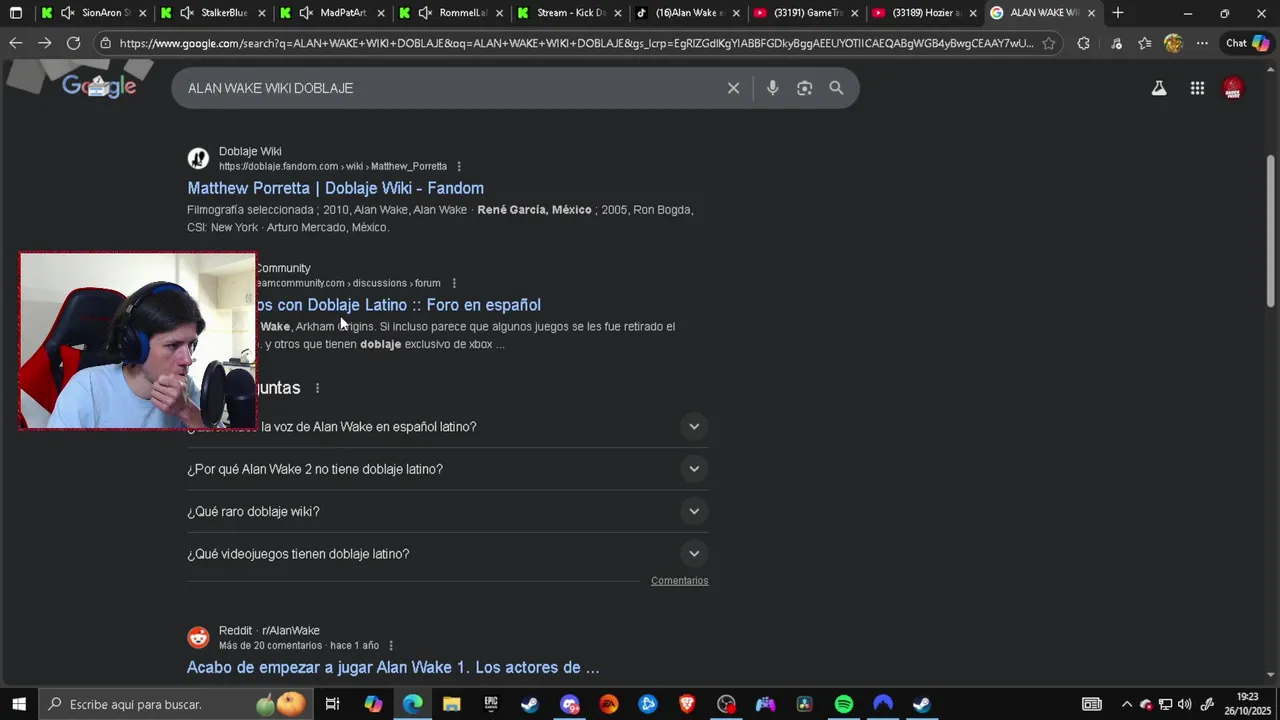
Task: Open "Matthew Porretta | Doblaje Wiki - Fandom" link
Action: pos(335,188)
